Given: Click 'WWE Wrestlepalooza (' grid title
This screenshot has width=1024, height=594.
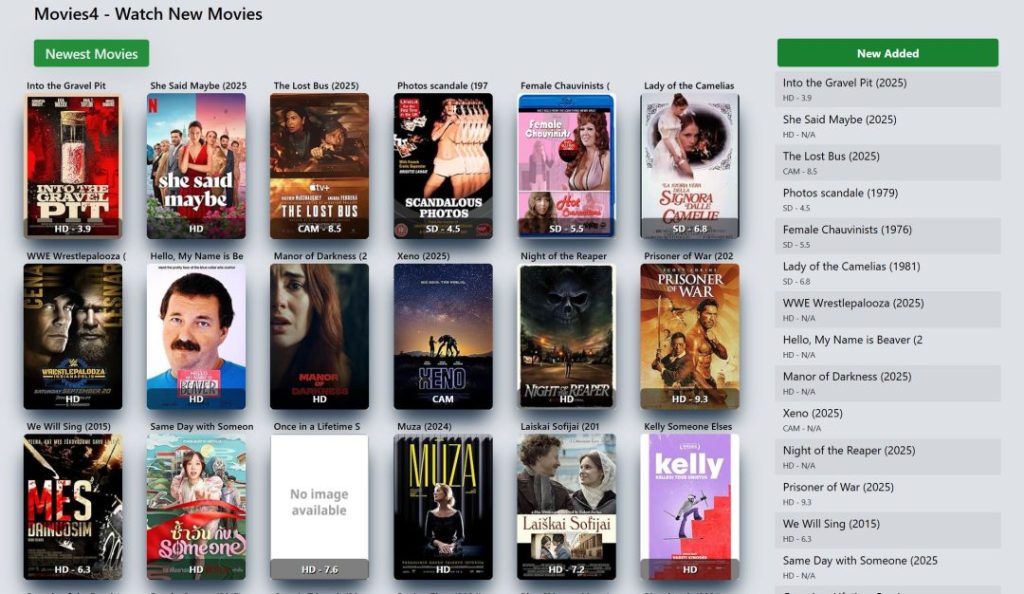Looking at the screenshot, I should tap(76, 256).
